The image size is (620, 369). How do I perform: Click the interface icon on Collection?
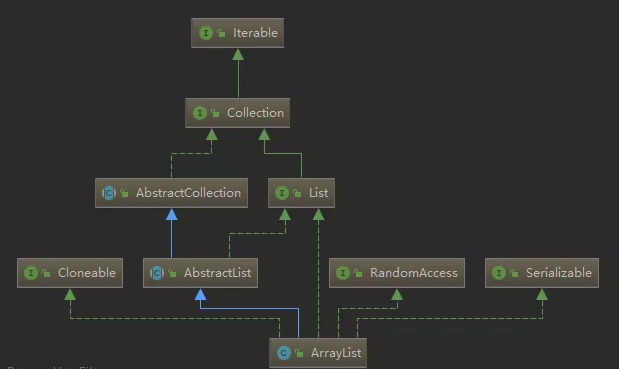(200, 114)
